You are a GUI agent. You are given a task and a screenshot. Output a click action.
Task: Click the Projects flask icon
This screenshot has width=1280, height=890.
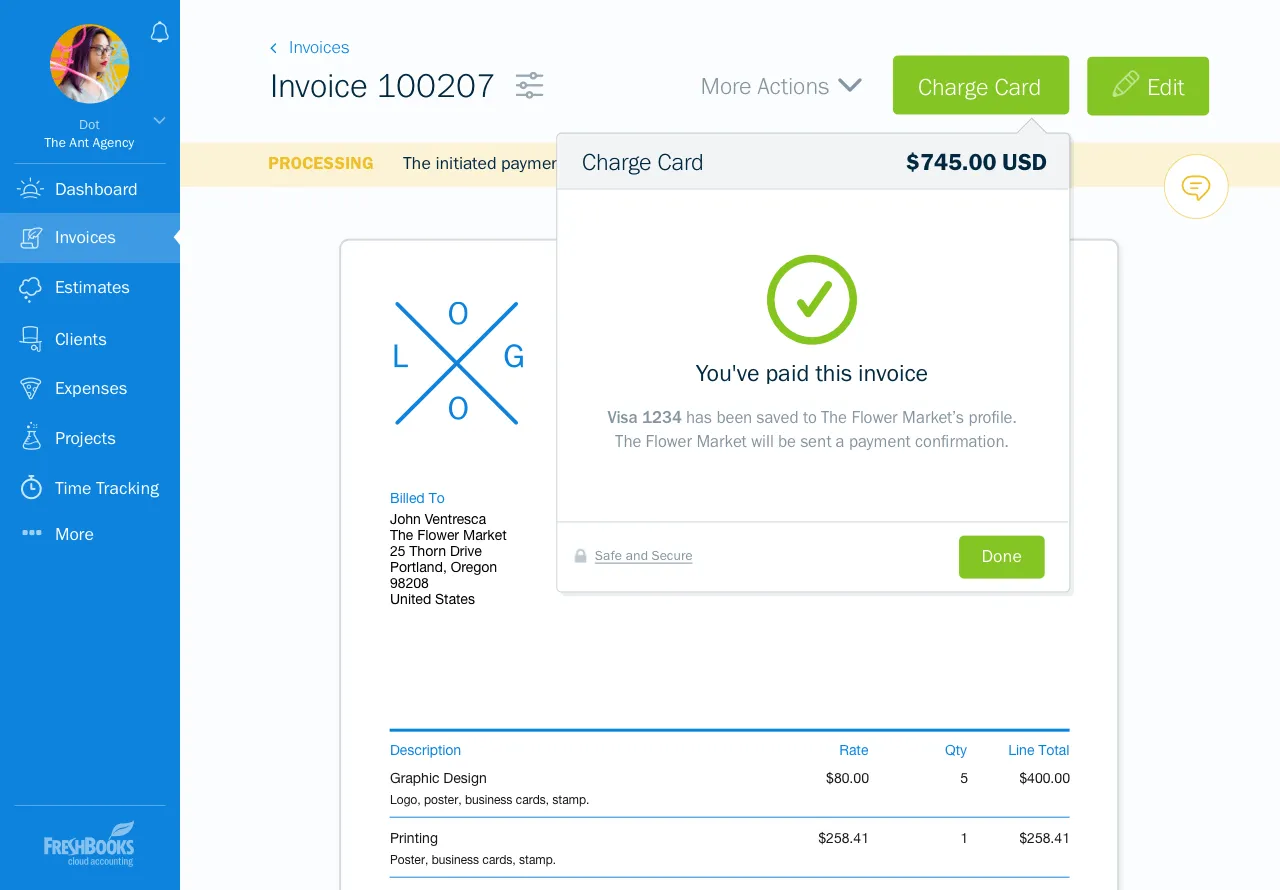[31, 438]
